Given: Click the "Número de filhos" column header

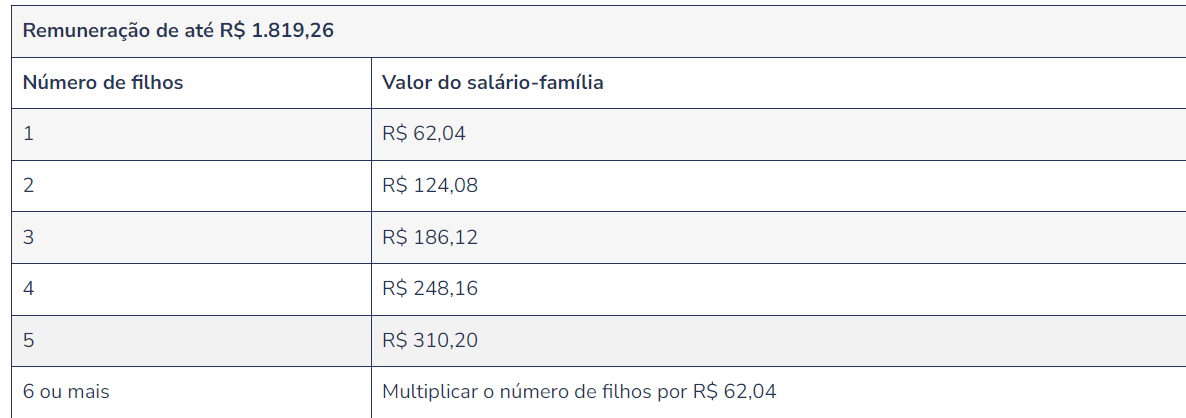Looking at the screenshot, I should (x=103, y=82).
